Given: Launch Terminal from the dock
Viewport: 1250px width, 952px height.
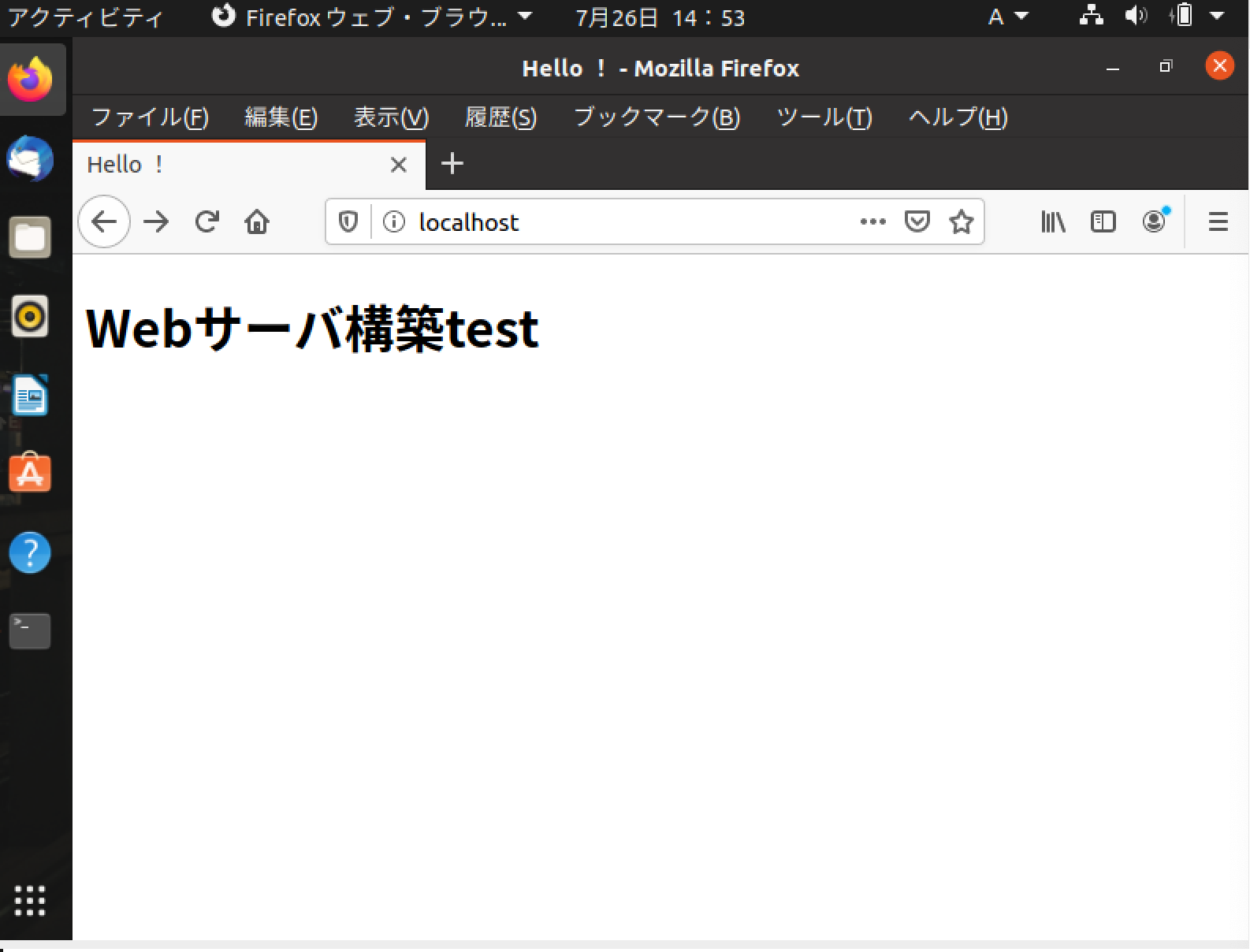Looking at the screenshot, I should pos(30,631).
